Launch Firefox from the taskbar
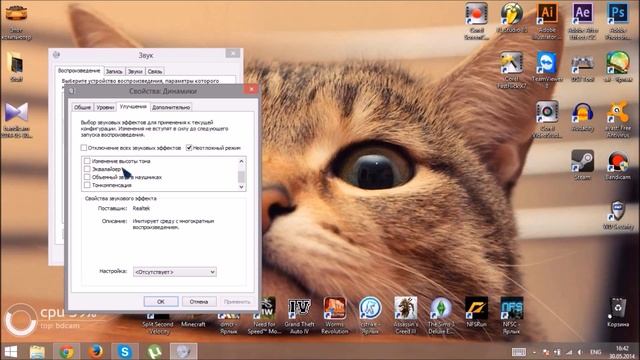The height and width of the screenshot is (360, 640). pyautogui.click(x=96, y=351)
